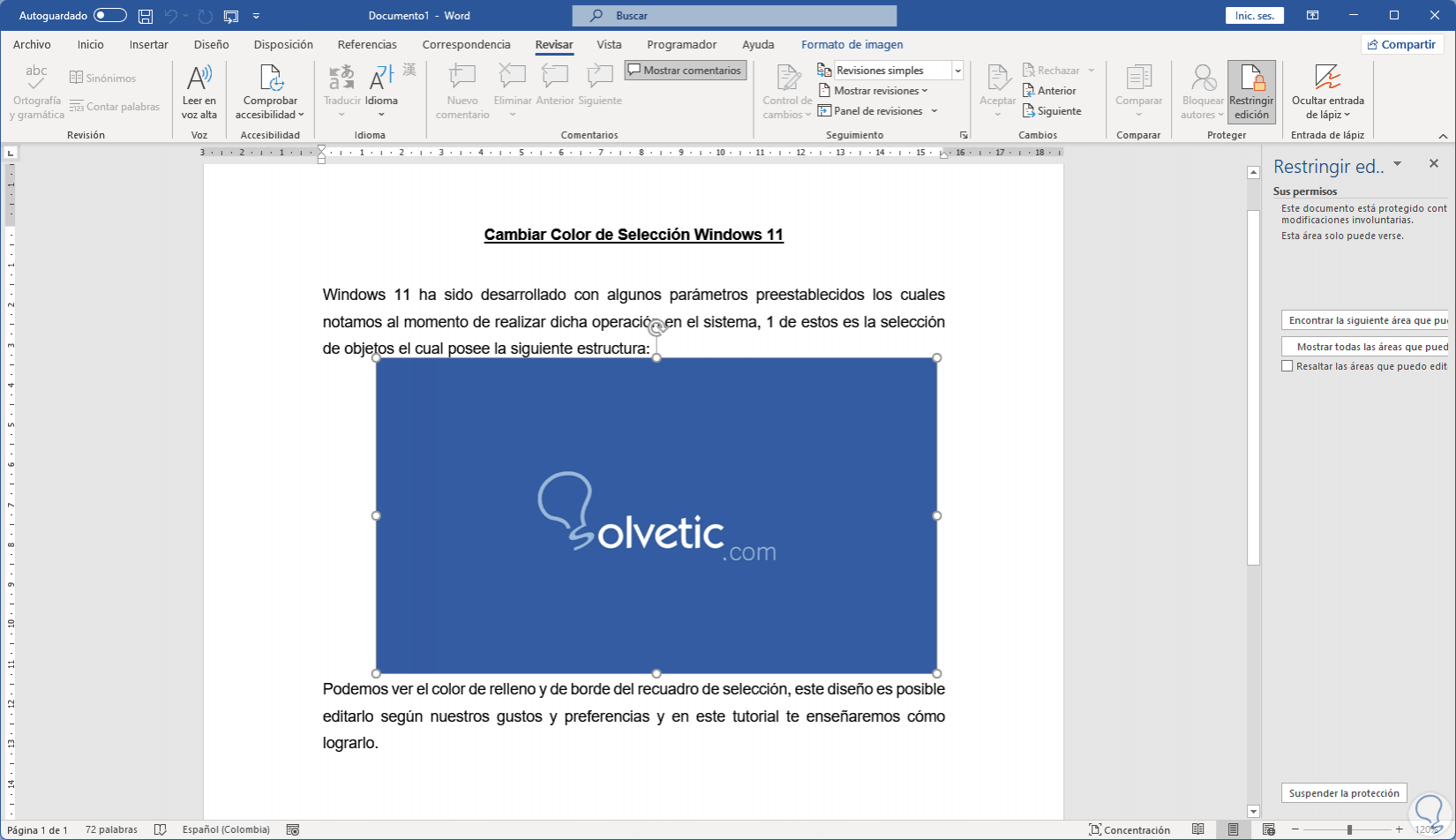Screen dimensions: 1456x840
Task: Click zoom out minus button
Action: point(1295,829)
